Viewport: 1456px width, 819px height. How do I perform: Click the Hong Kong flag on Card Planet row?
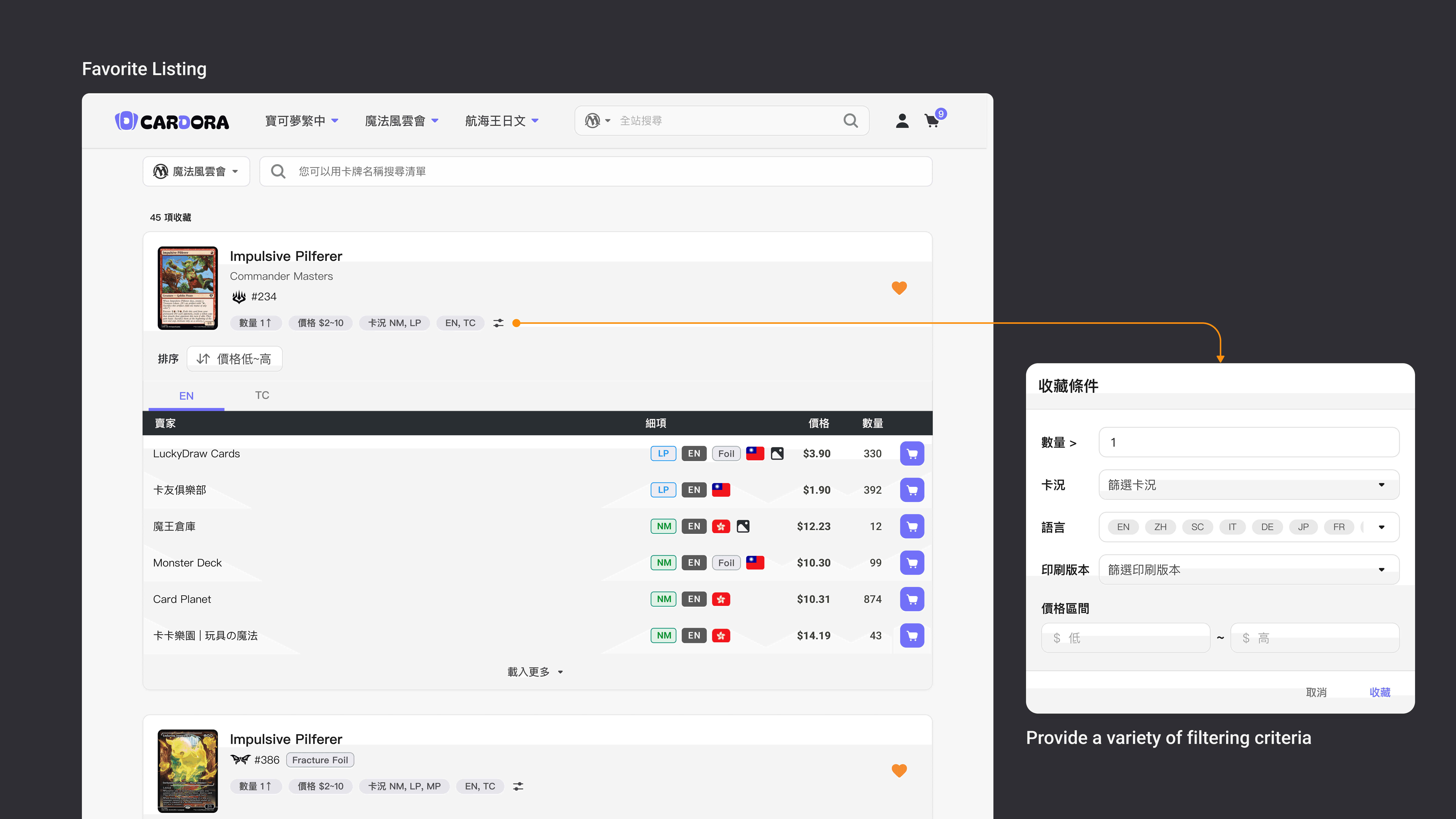pyautogui.click(x=721, y=599)
